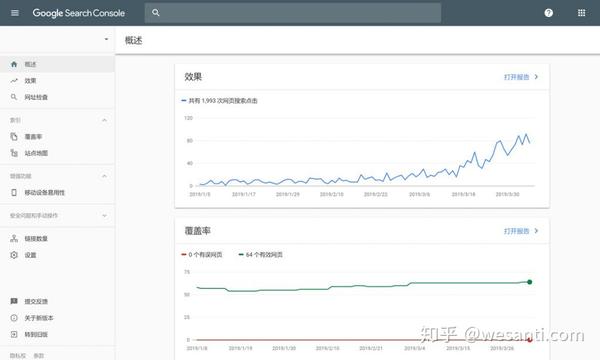Open the 移动设备易用性 phone item

point(57,192)
